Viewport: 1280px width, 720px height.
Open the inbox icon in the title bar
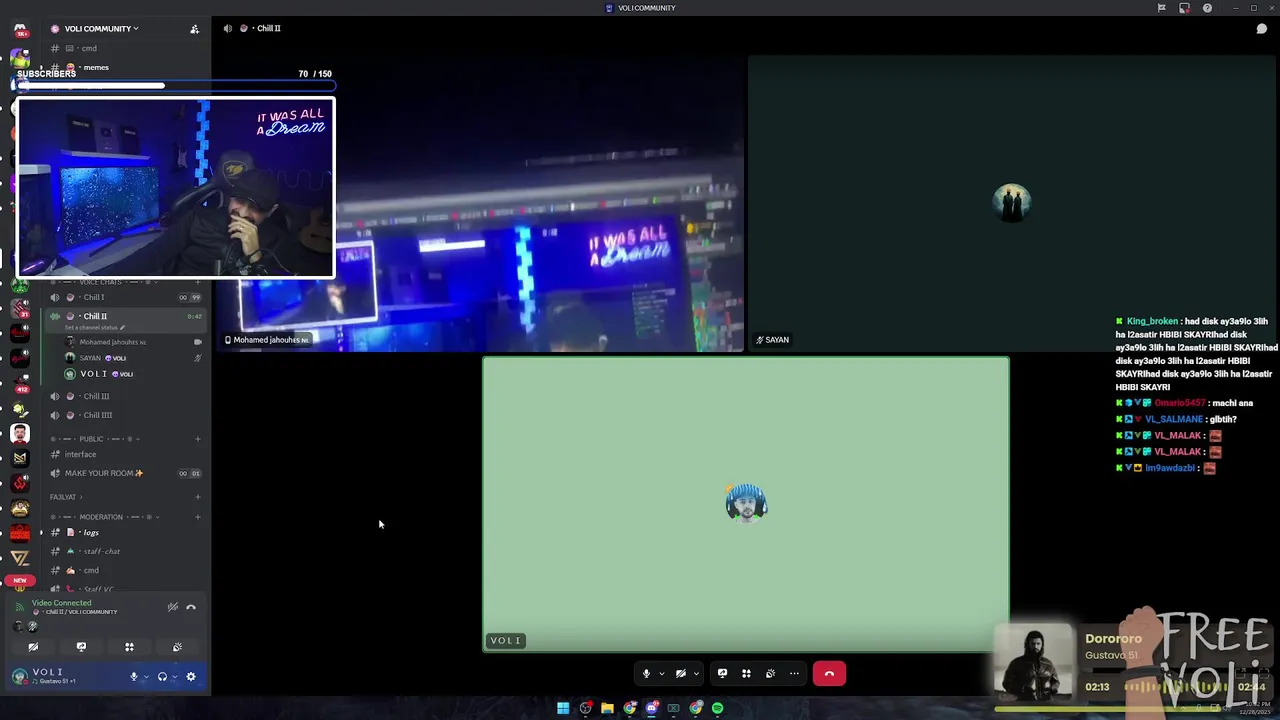1184,8
